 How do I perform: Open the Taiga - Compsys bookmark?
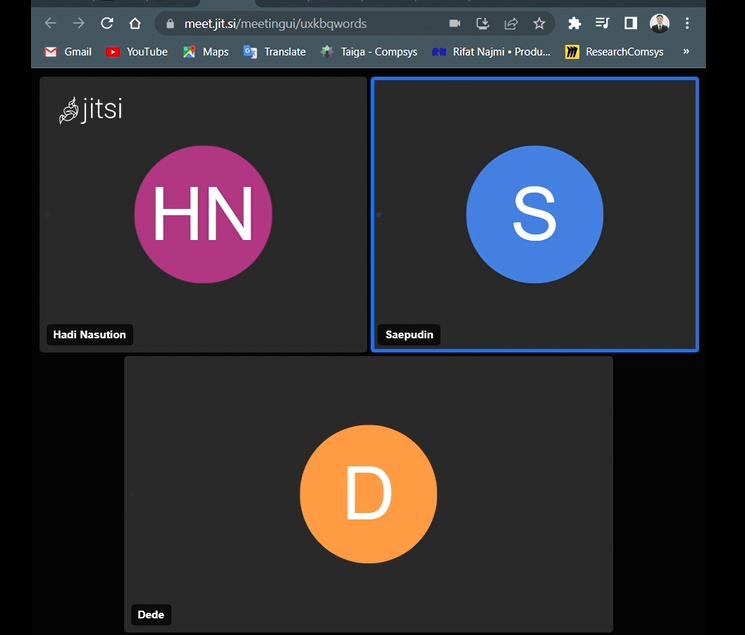pyautogui.click(x=369, y=52)
